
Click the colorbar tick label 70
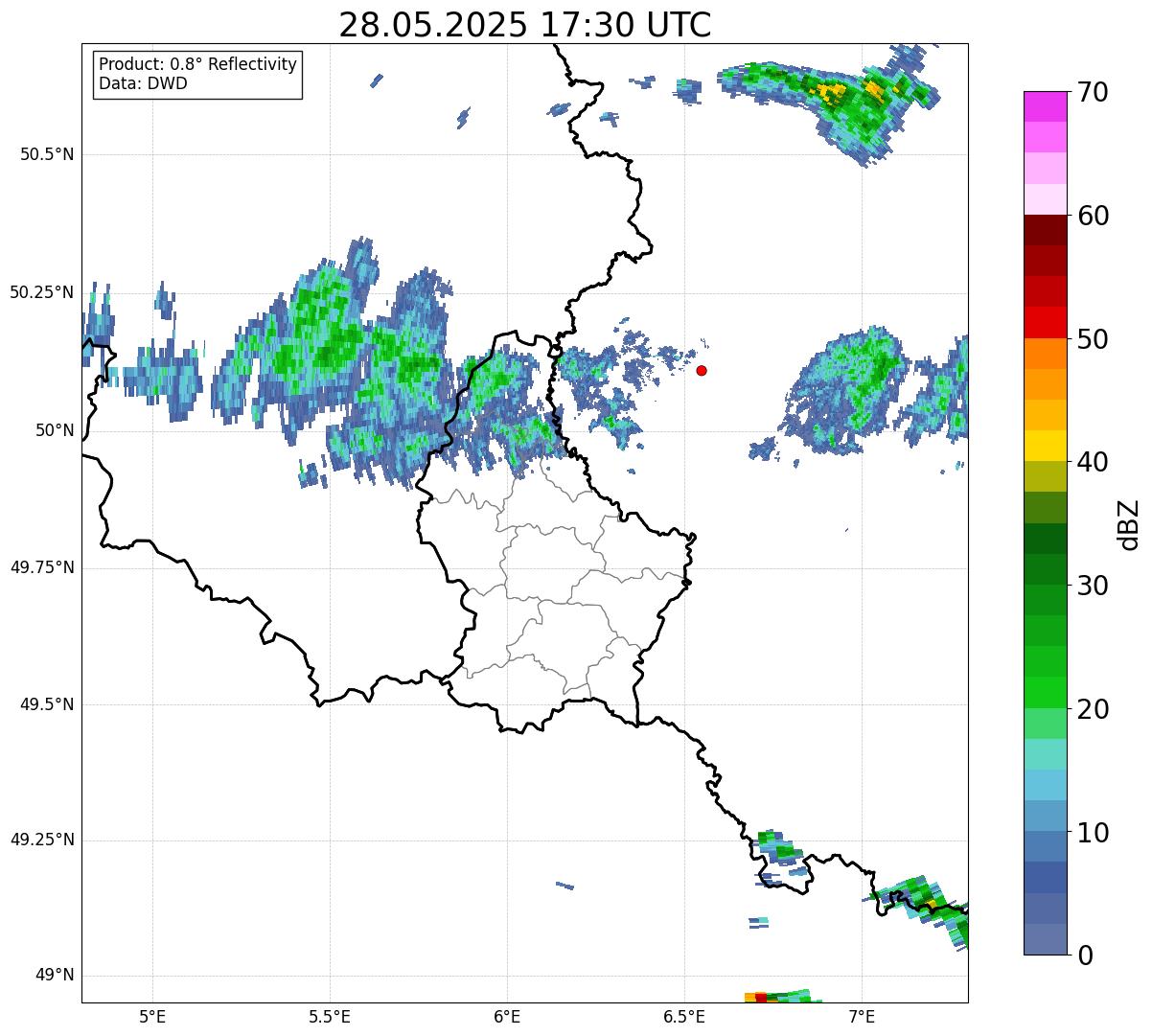[x=1094, y=92]
